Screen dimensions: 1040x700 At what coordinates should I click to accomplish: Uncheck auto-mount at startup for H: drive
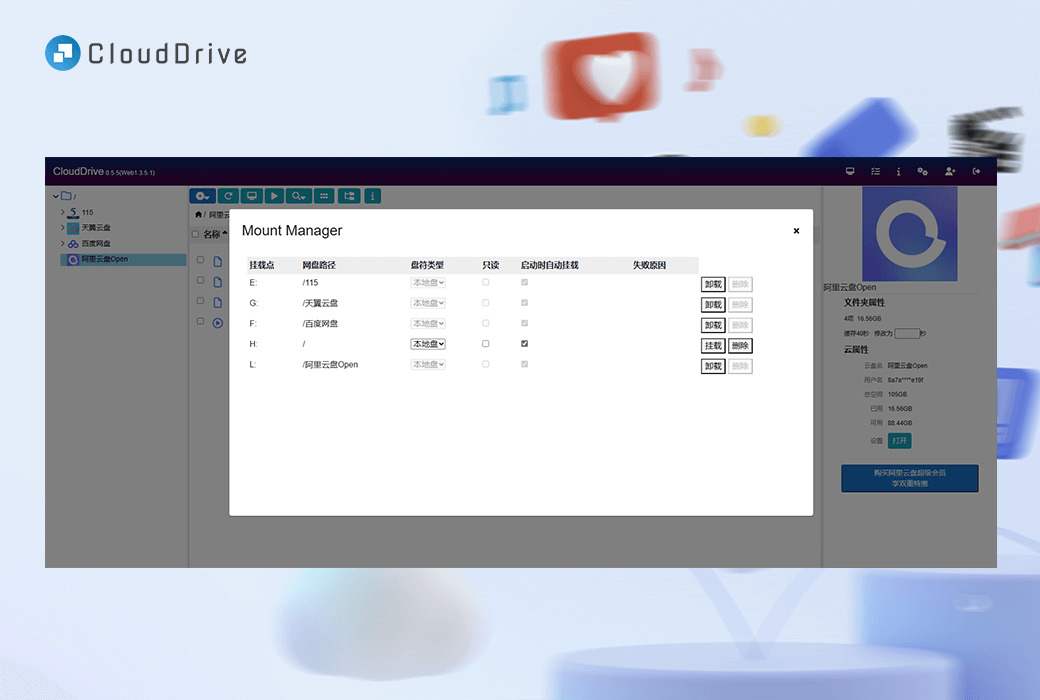525,344
